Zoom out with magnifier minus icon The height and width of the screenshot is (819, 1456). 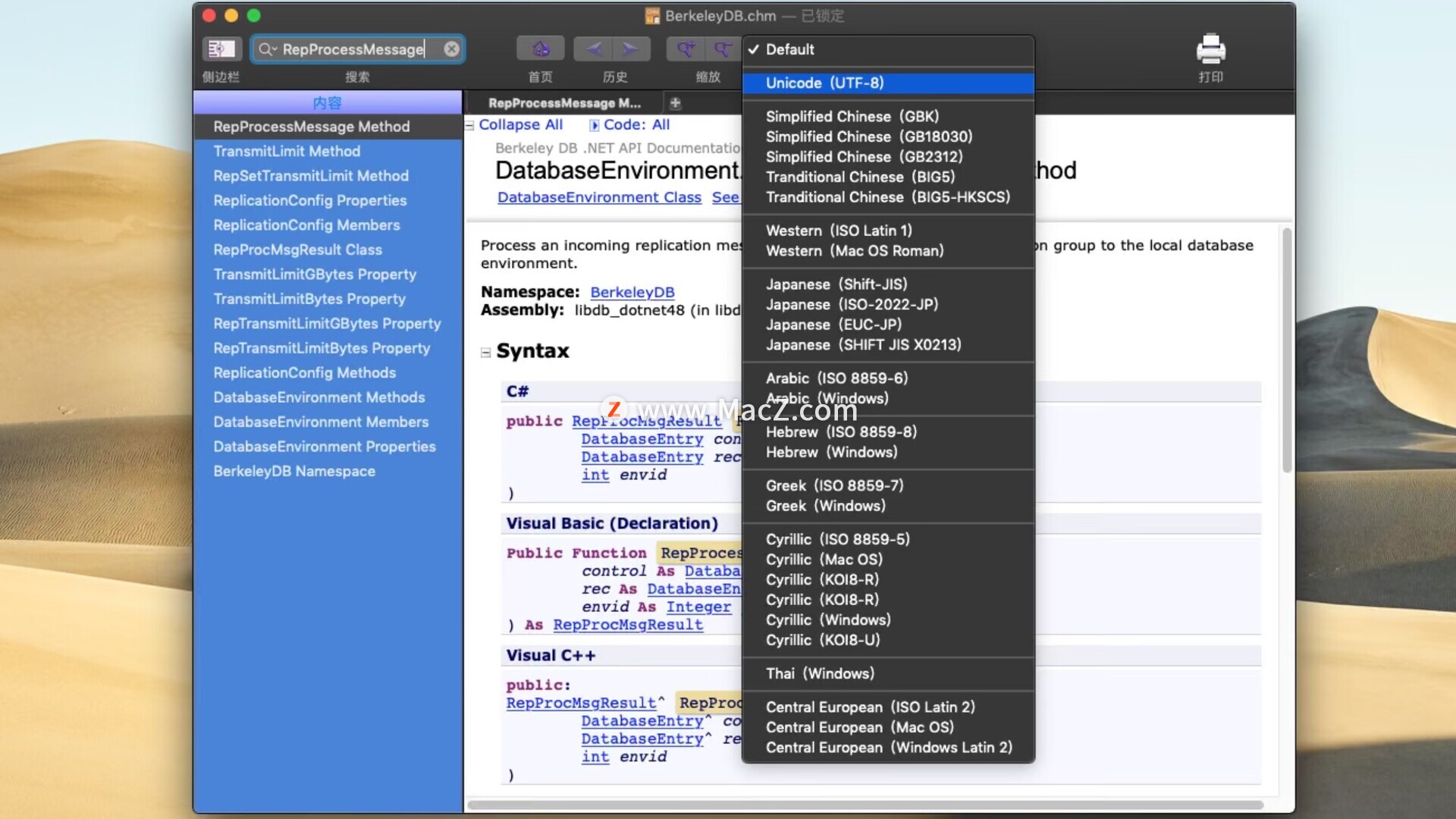point(723,49)
